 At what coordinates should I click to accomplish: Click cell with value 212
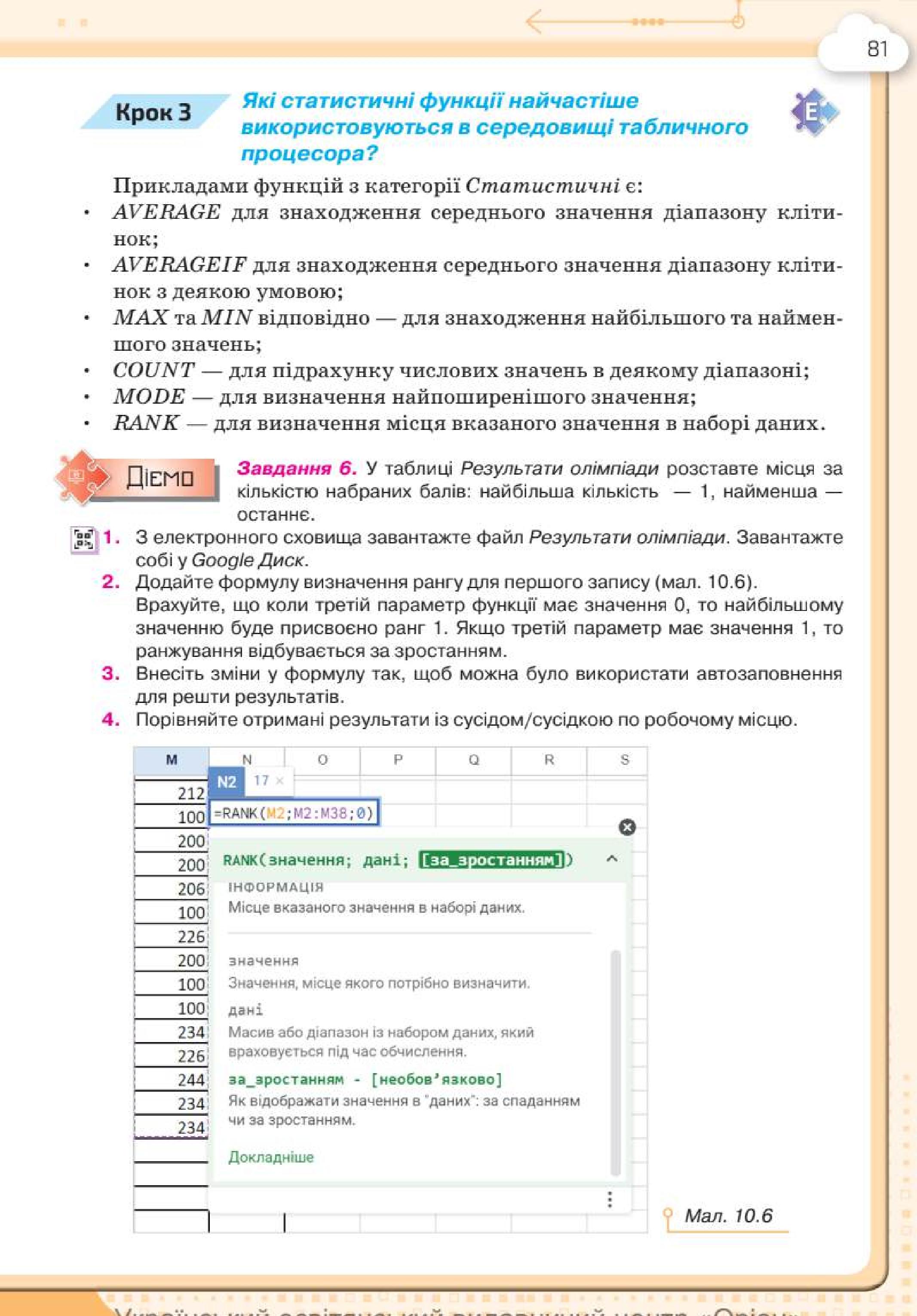[x=172, y=793]
